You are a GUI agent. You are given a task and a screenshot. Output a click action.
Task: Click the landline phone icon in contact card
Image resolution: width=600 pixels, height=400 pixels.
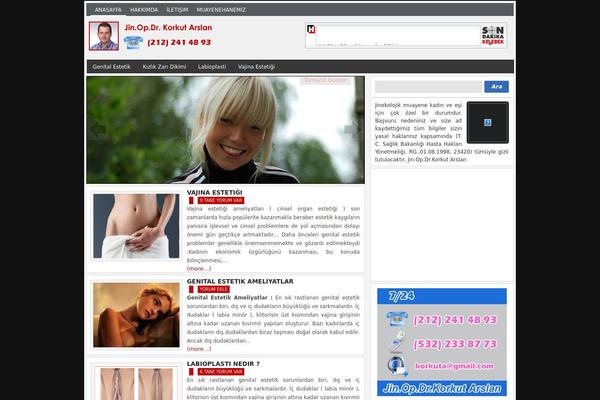click(397, 319)
